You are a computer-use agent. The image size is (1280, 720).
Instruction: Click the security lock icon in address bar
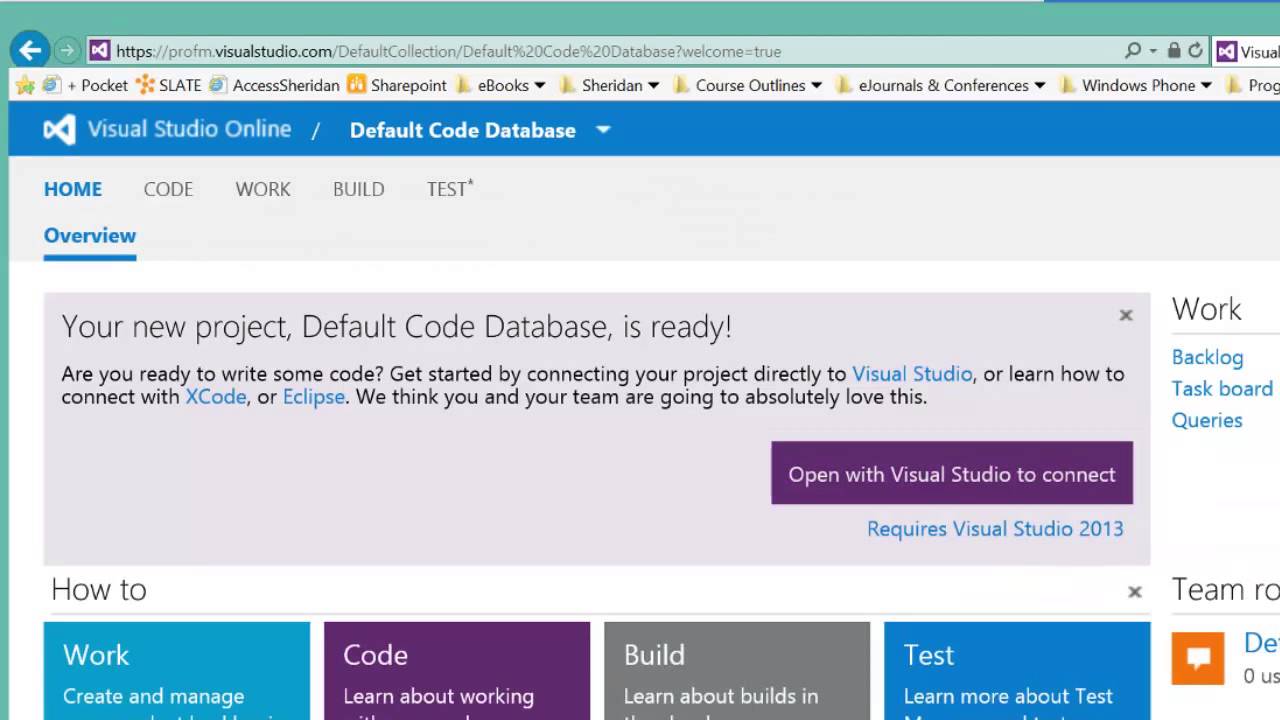point(1174,50)
